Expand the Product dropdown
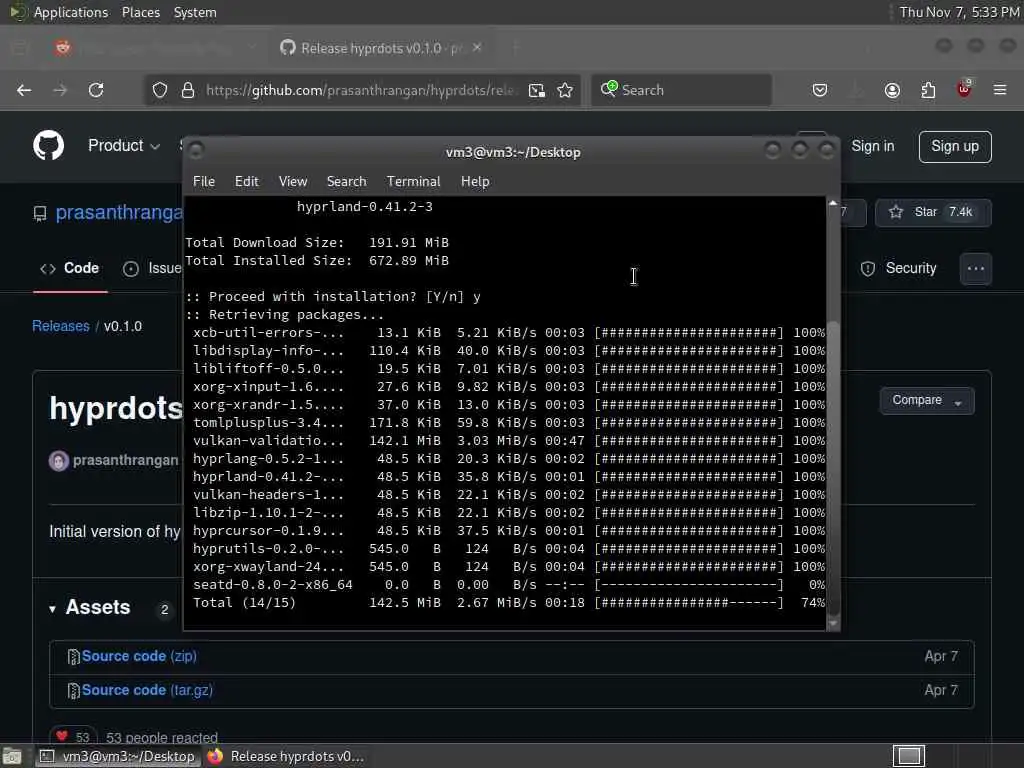 tap(124, 146)
